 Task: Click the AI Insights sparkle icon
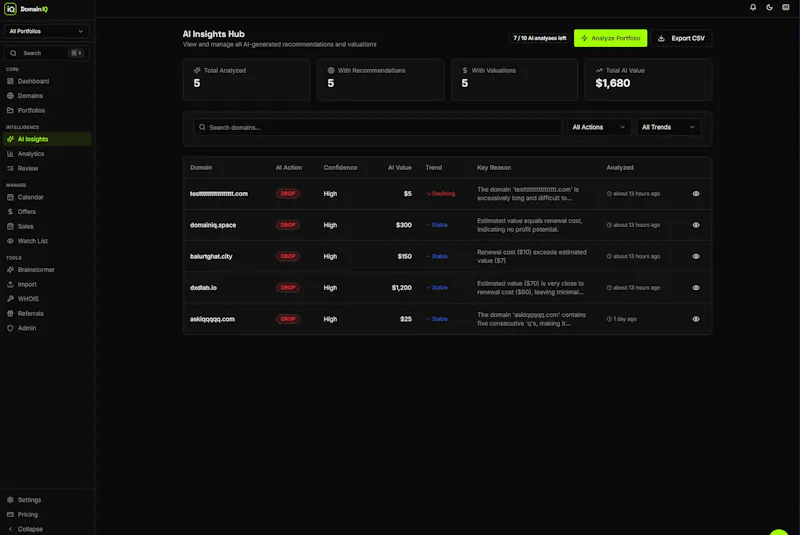tap(10, 139)
